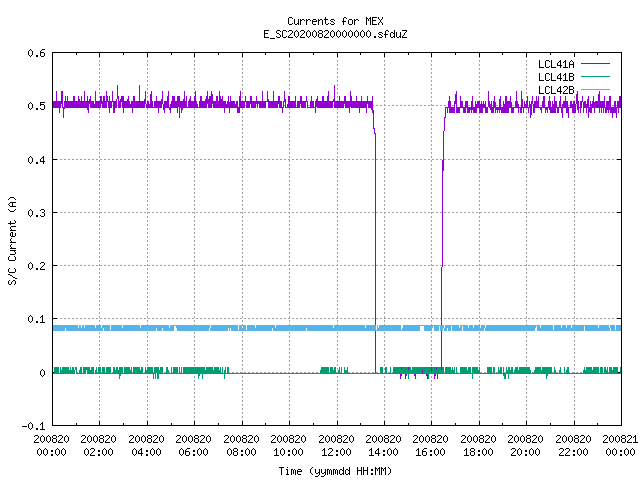Click the LCL41A legend label
The width and height of the screenshot is (640, 480).
pos(556,64)
